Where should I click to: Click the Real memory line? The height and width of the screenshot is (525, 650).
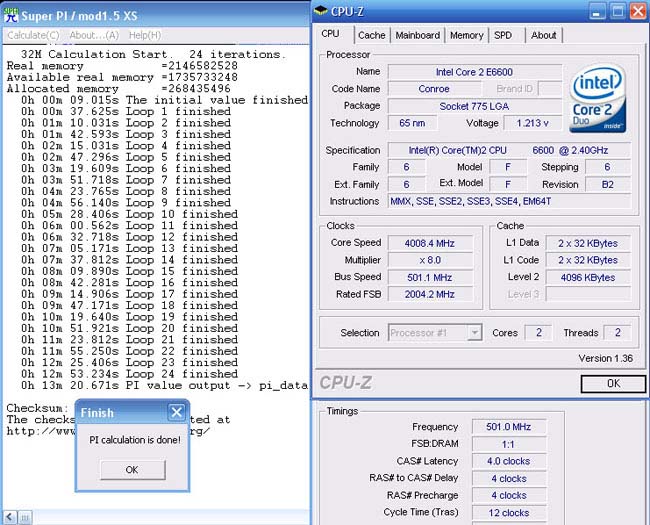point(122,66)
